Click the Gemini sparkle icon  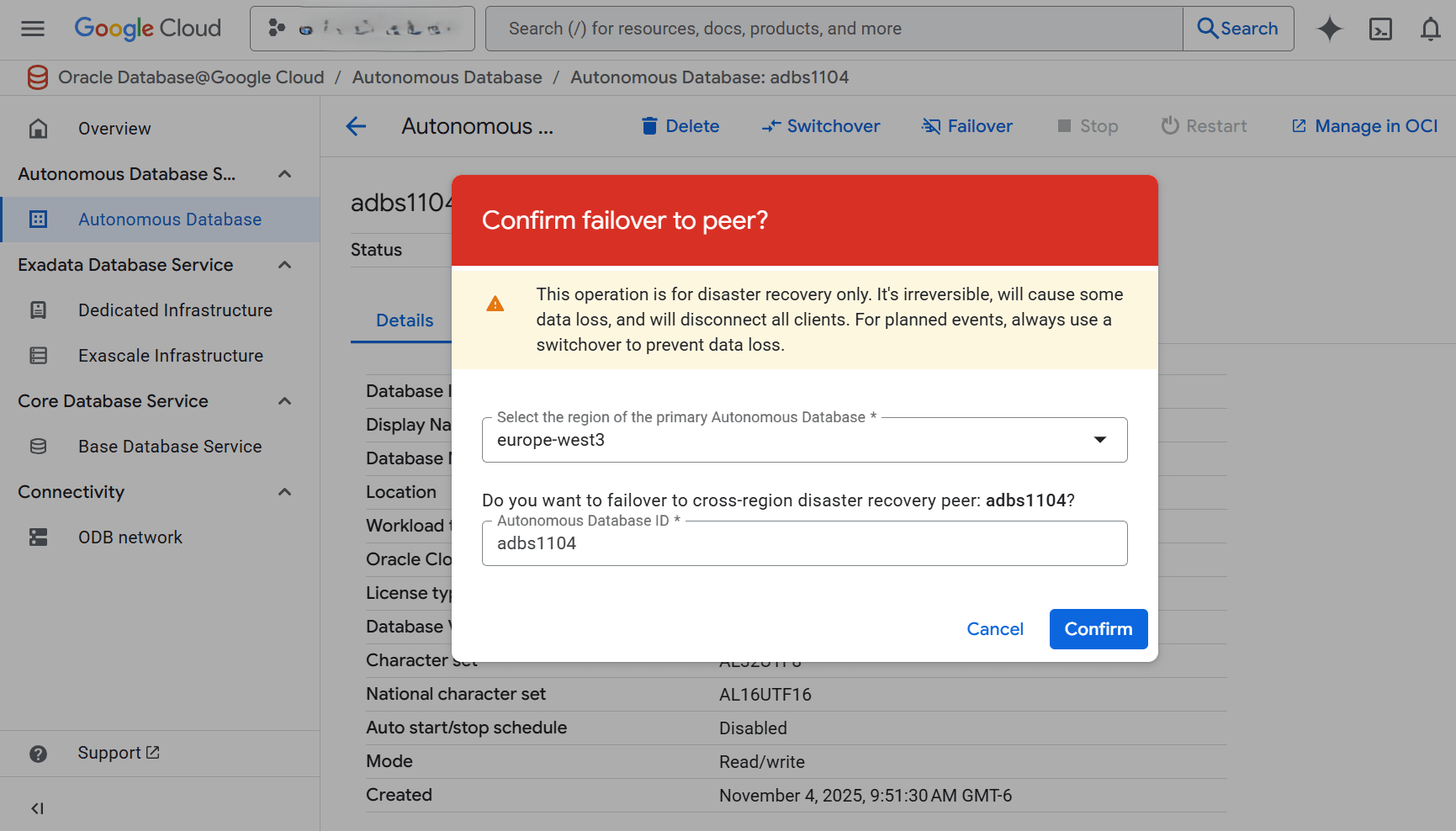(x=1329, y=28)
